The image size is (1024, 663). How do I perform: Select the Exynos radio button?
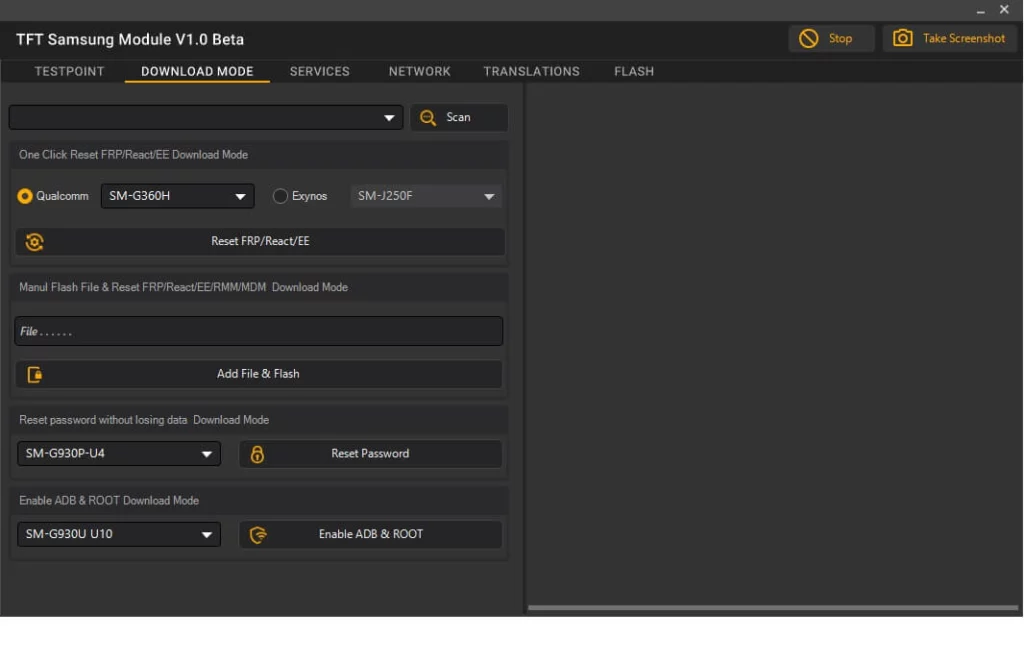coord(280,196)
